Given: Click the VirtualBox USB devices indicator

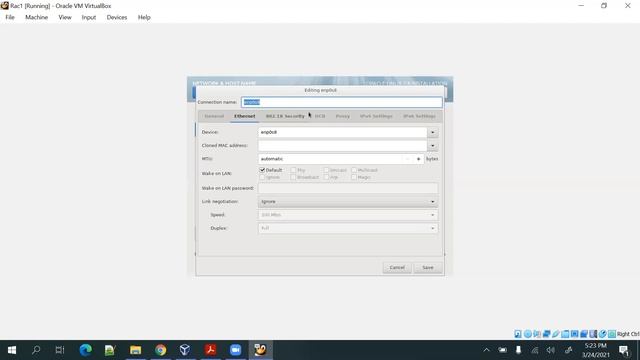Looking at the screenshot, I should 556,334.
